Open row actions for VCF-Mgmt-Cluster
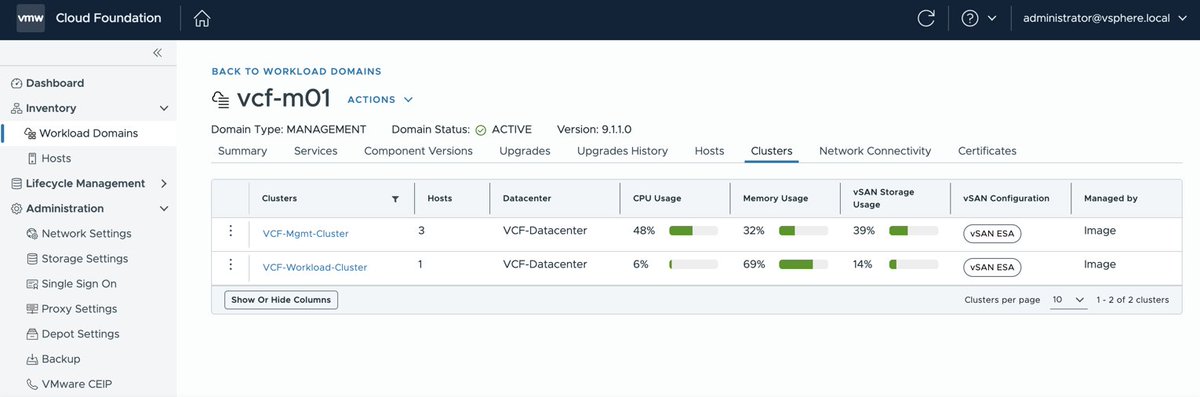The height and width of the screenshot is (397, 1200). [x=230, y=231]
